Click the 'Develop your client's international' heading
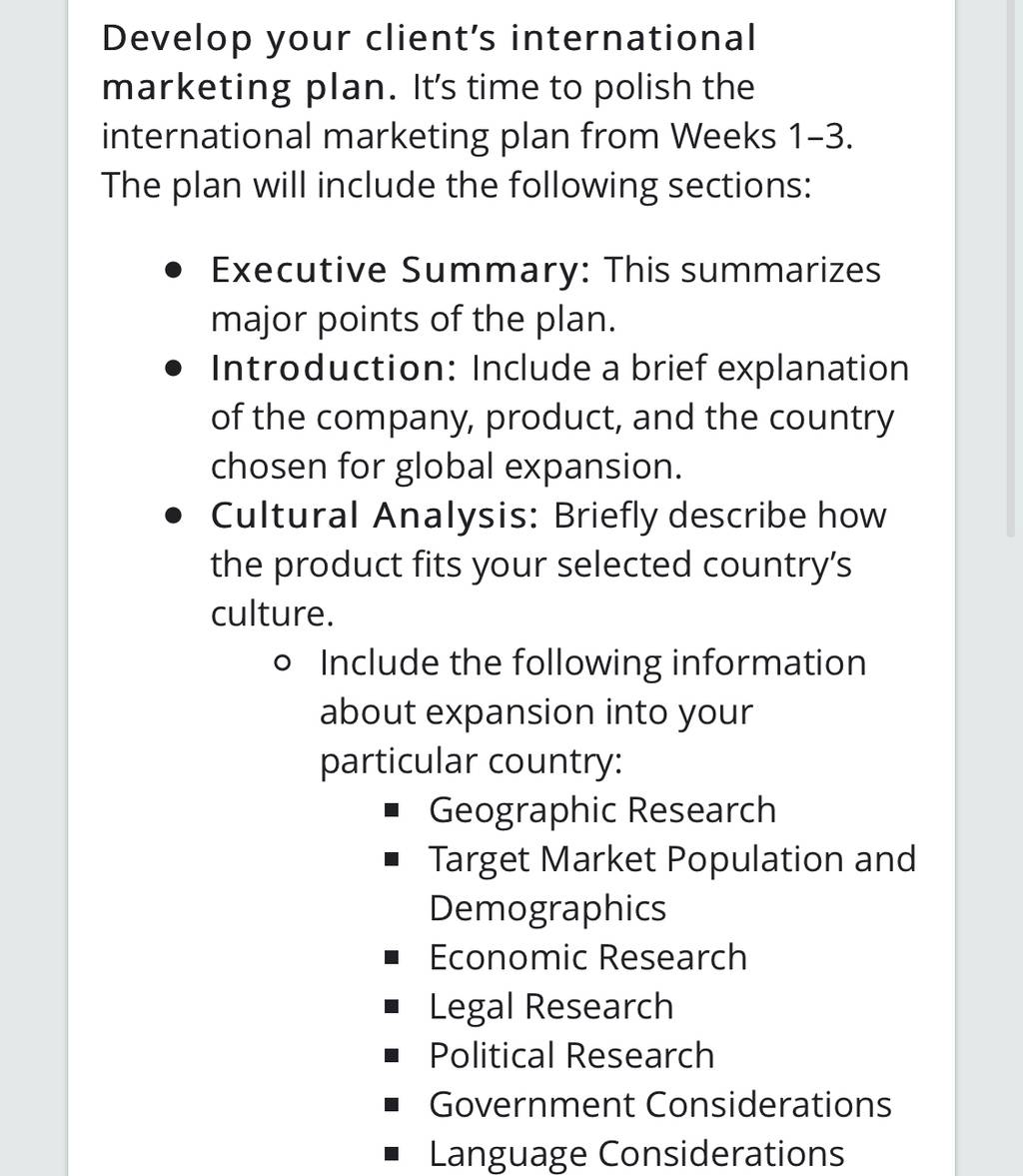 click(429, 39)
